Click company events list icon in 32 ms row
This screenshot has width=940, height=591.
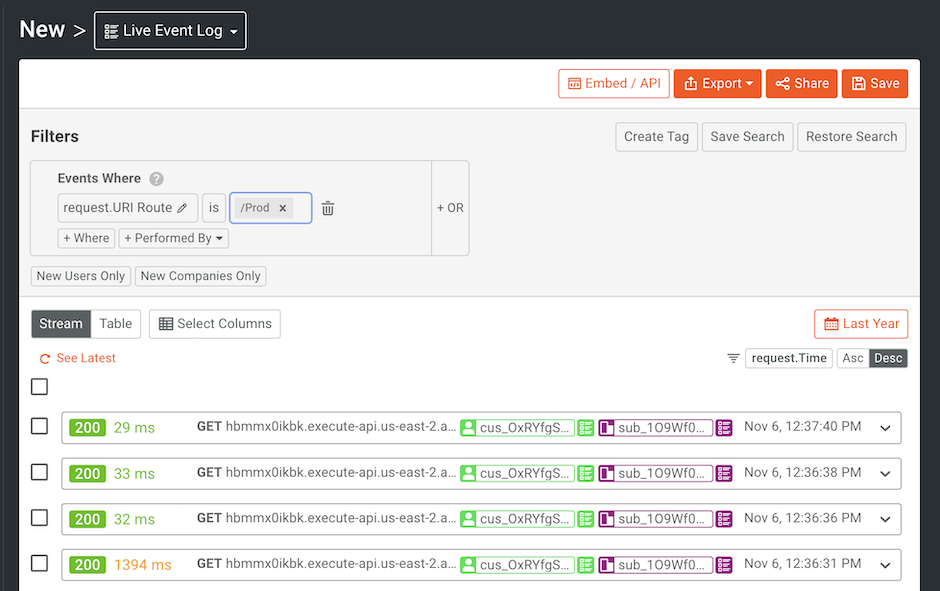(724, 519)
